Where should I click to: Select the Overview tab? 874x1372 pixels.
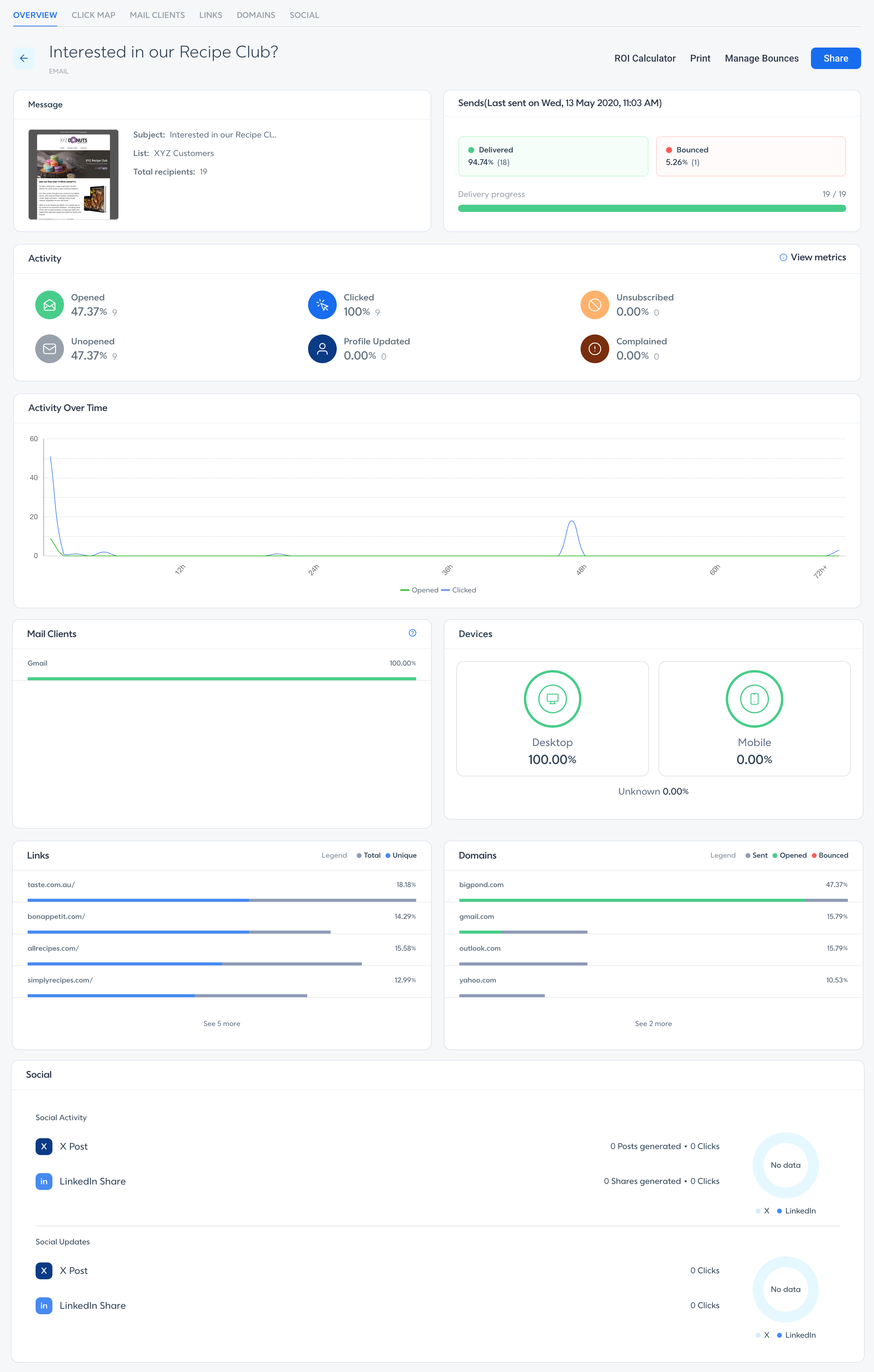[x=35, y=15]
